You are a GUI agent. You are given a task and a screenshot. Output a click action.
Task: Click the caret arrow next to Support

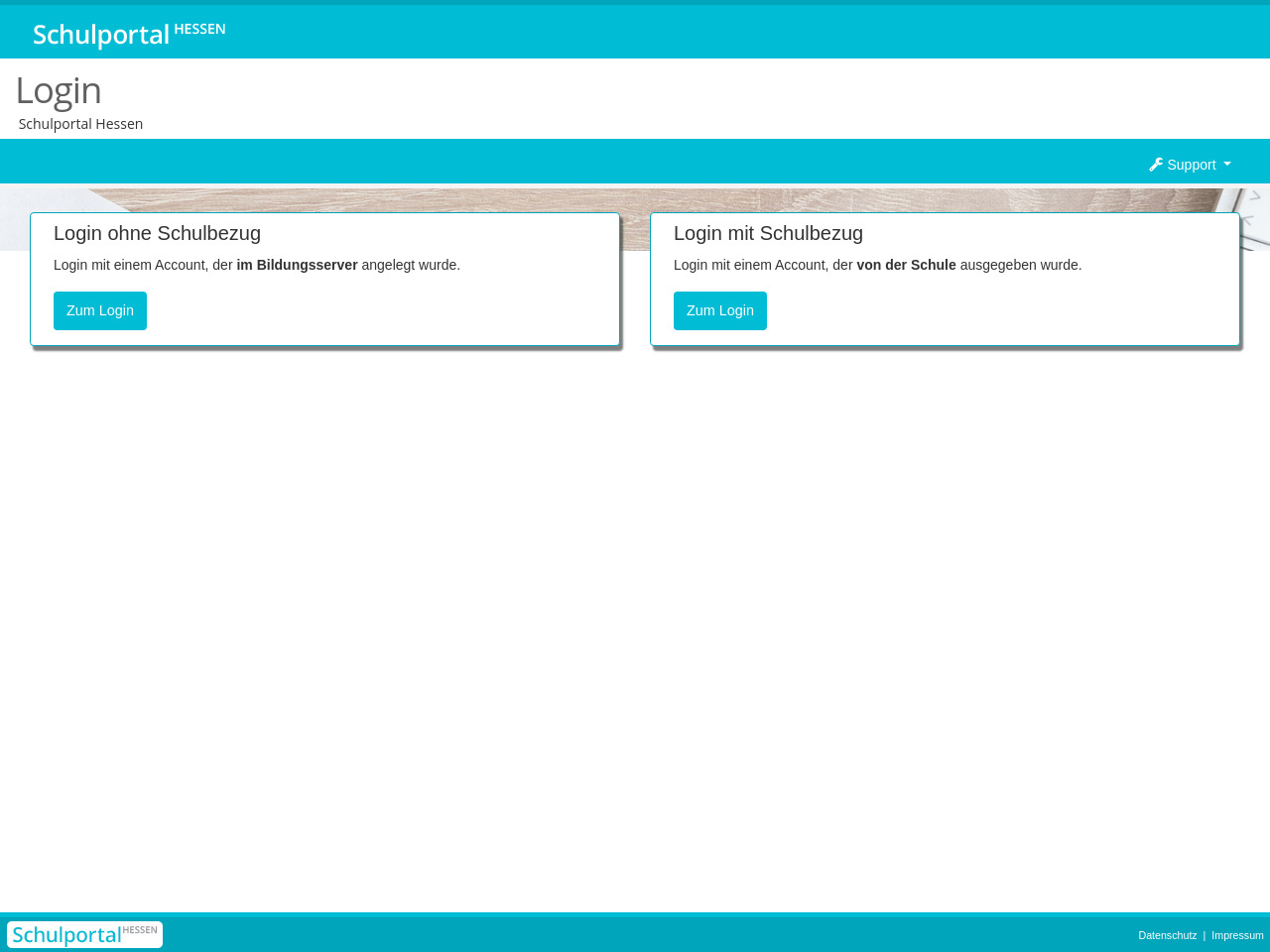tap(1227, 165)
